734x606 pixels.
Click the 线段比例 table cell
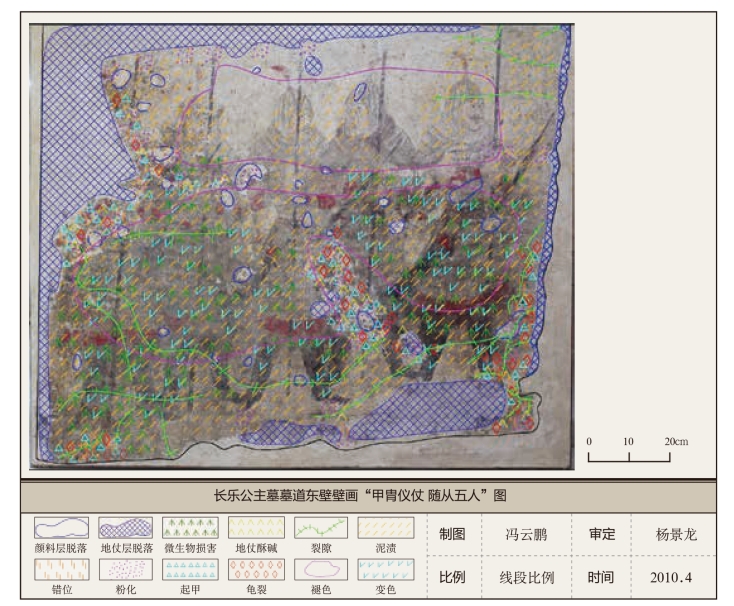coord(527,577)
